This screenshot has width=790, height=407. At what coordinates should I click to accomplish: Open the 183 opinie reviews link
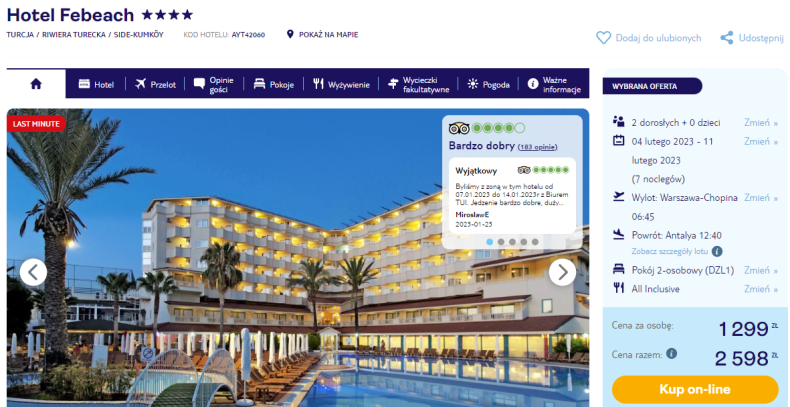538,147
